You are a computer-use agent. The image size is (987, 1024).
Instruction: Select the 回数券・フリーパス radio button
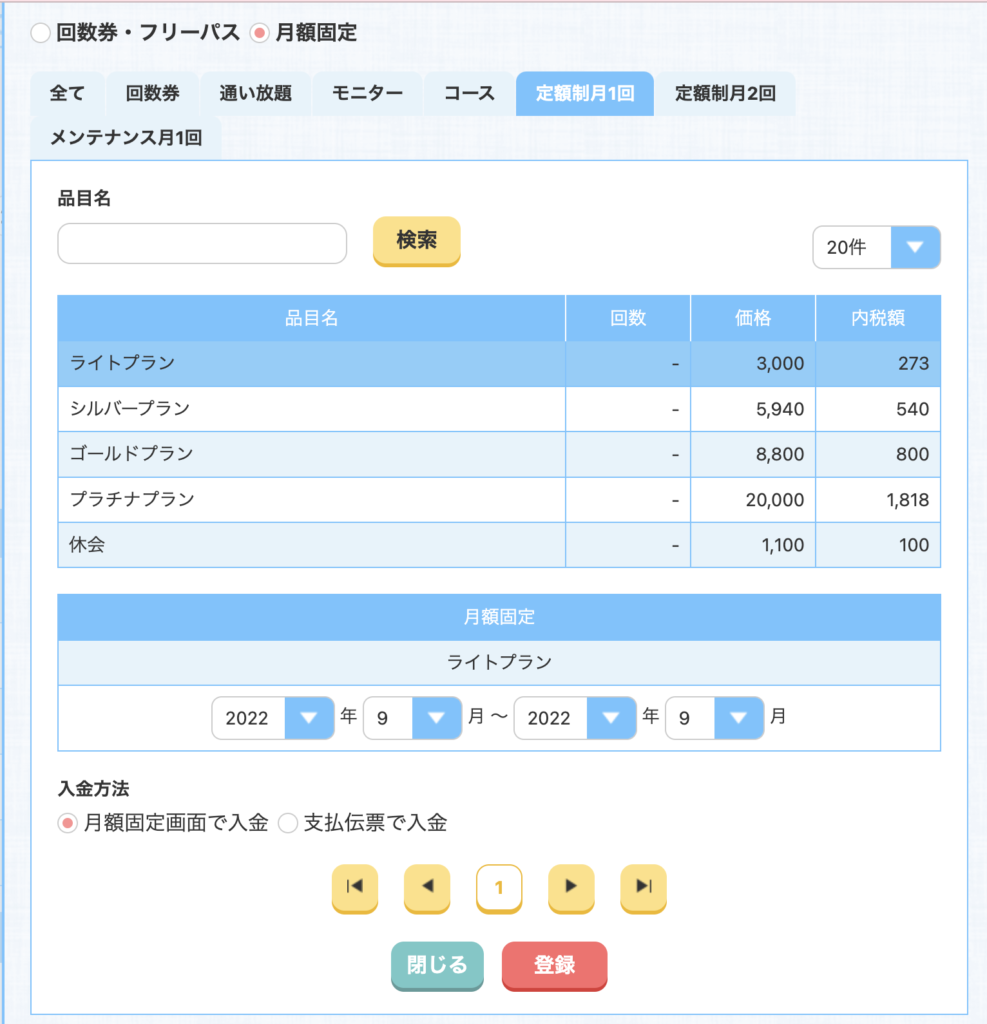point(40,33)
